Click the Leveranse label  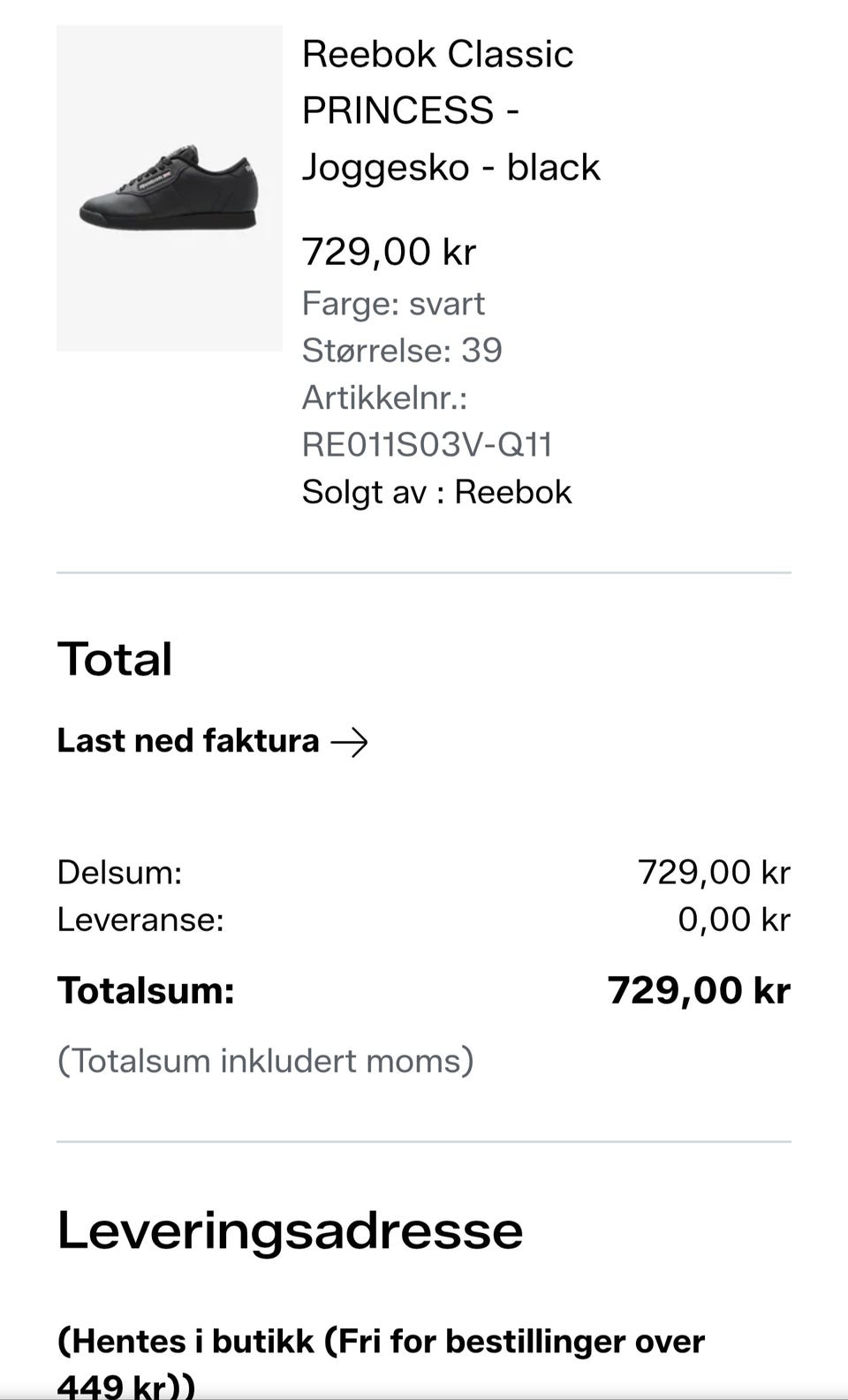point(140,920)
